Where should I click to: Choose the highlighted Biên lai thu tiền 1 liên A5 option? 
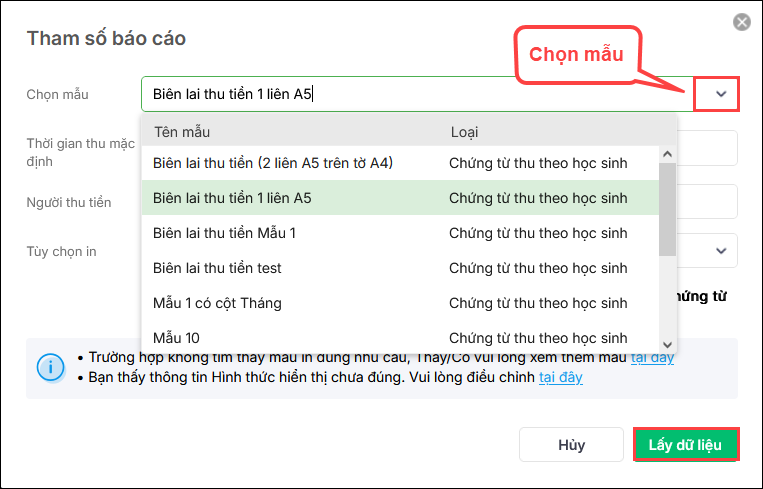coord(232,198)
